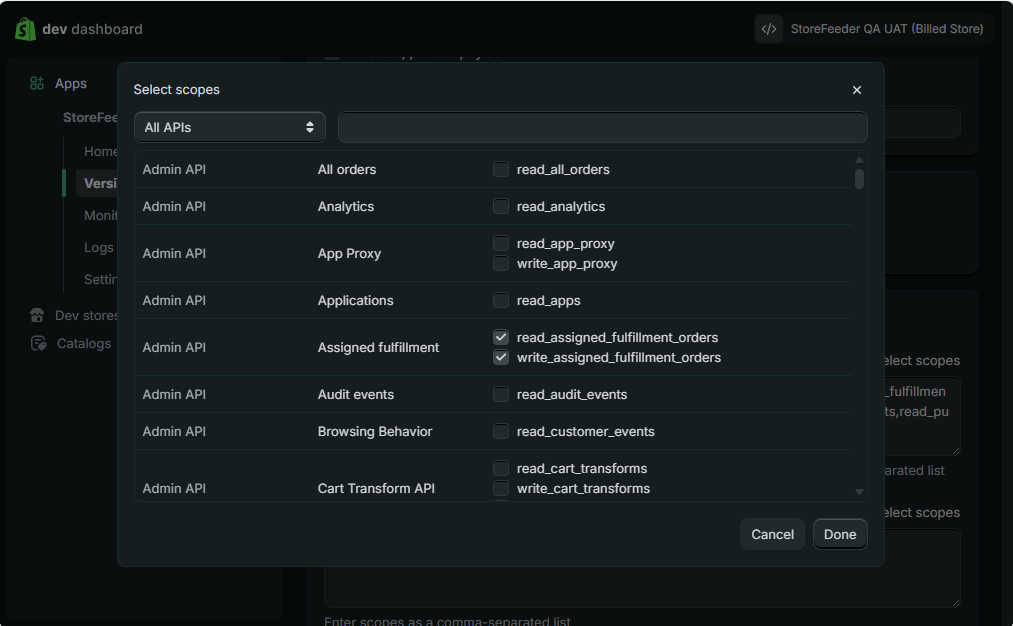Click the Apps grid icon in sidebar
The height and width of the screenshot is (626, 1013).
point(37,84)
